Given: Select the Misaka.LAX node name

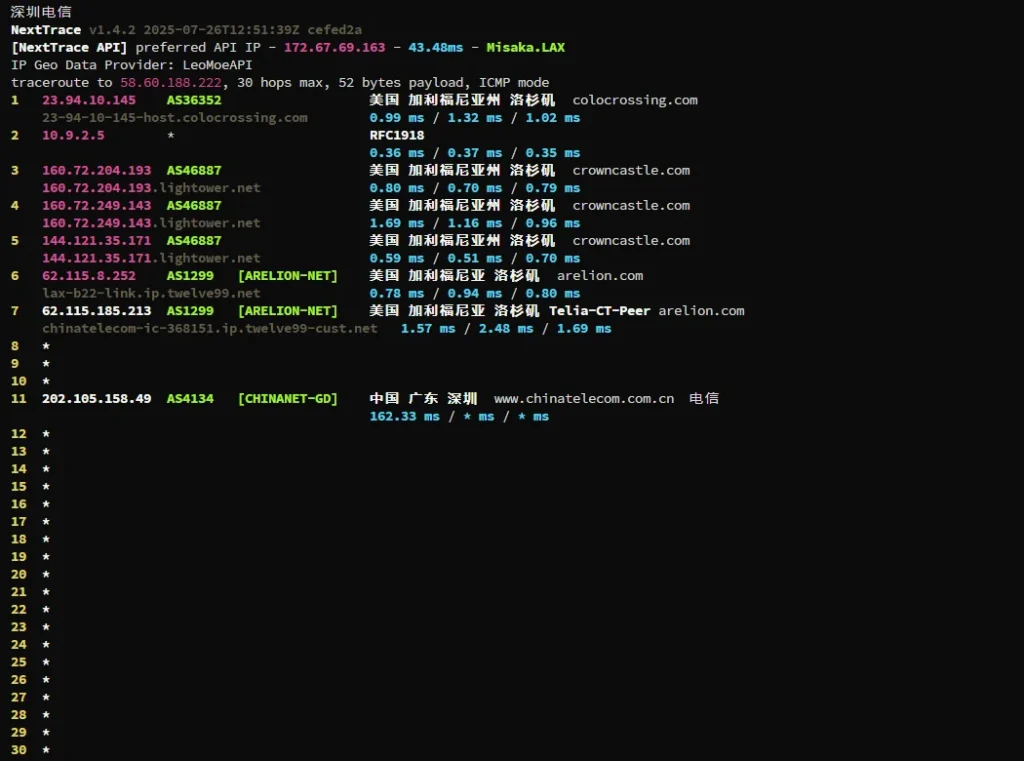Looking at the screenshot, I should tap(525, 47).
